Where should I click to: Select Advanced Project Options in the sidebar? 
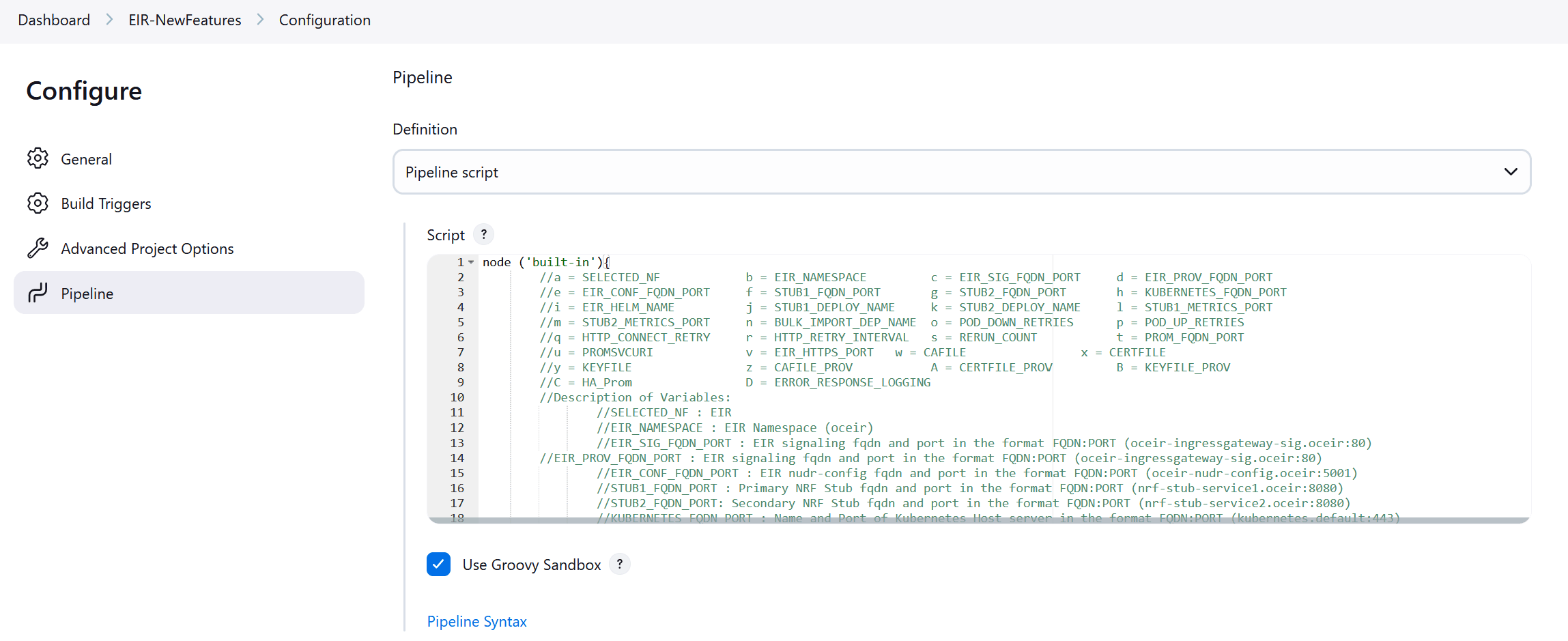click(147, 248)
